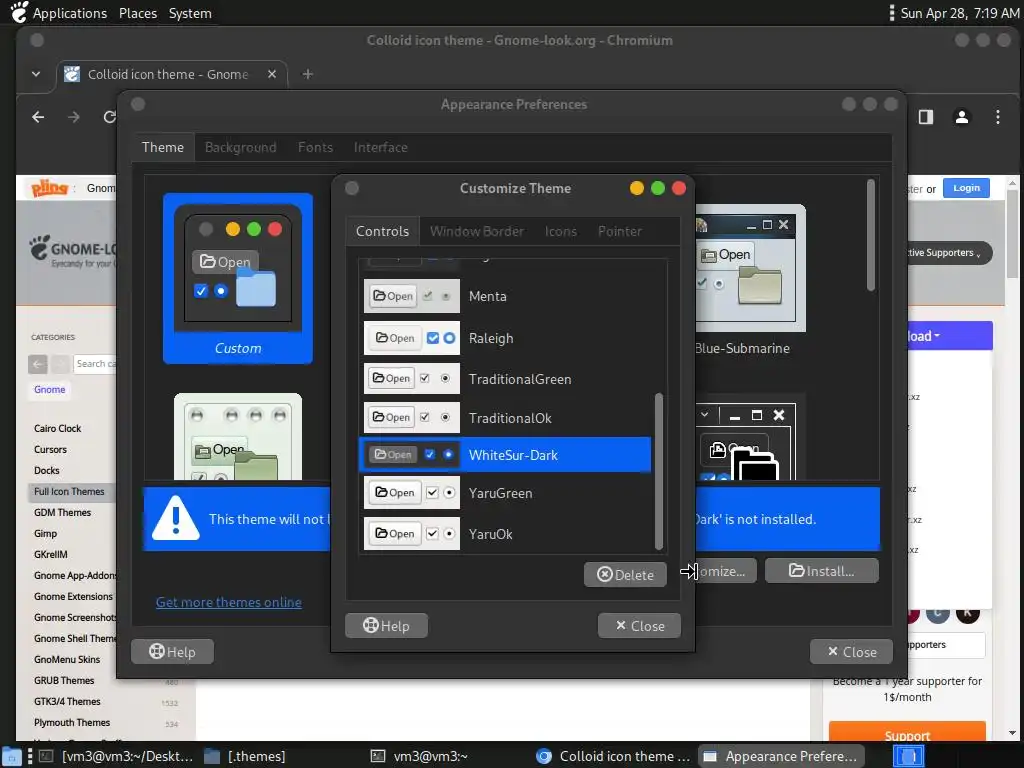Open Cursors category

click(50, 449)
